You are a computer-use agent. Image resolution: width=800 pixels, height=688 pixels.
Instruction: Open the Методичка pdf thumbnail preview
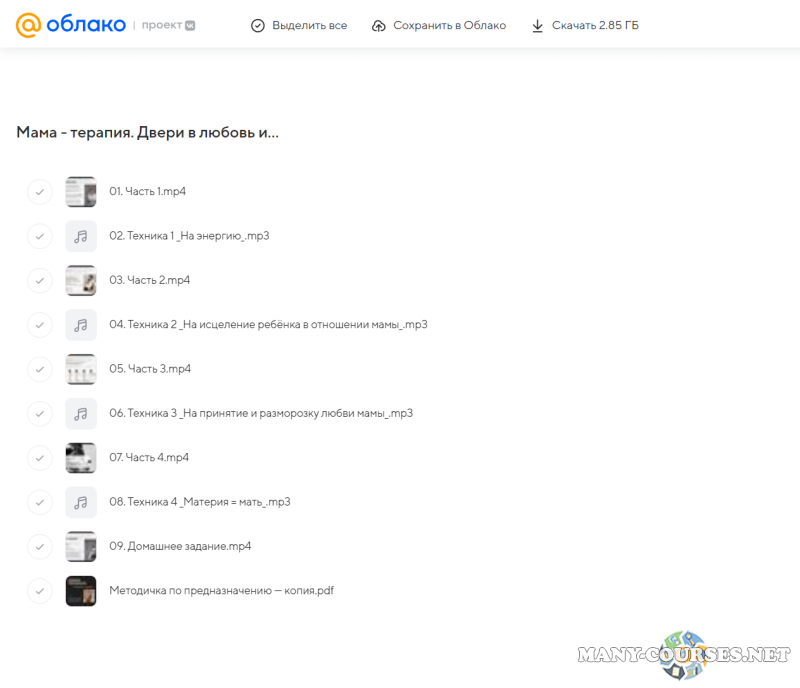click(x=81, y=591)
